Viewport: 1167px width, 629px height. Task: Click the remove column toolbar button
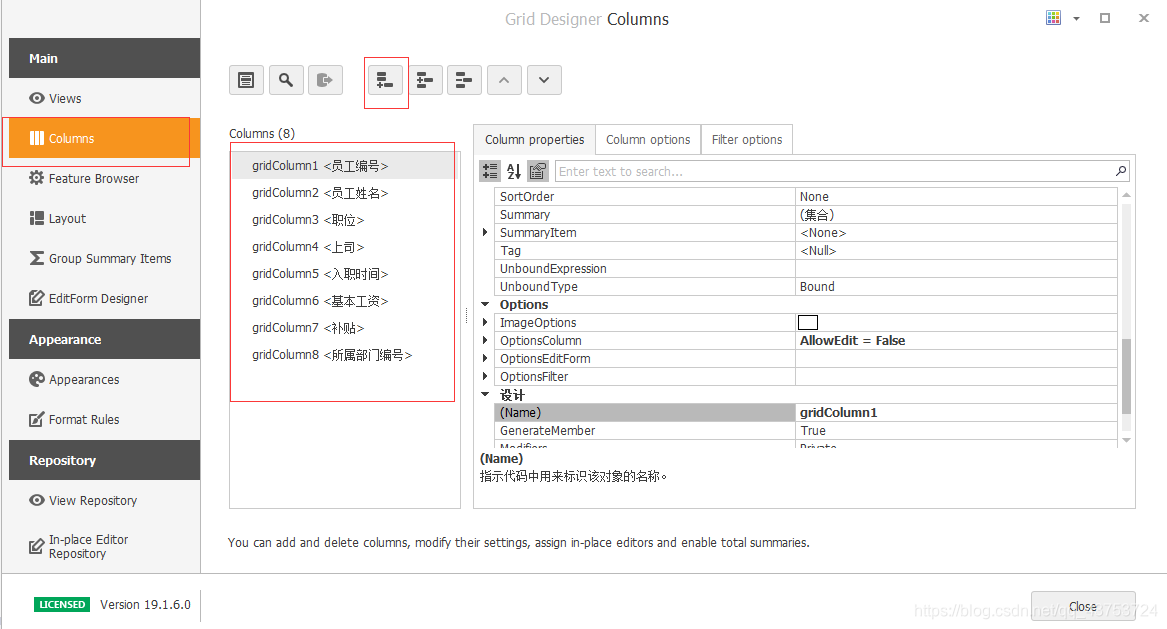(464, 80)
